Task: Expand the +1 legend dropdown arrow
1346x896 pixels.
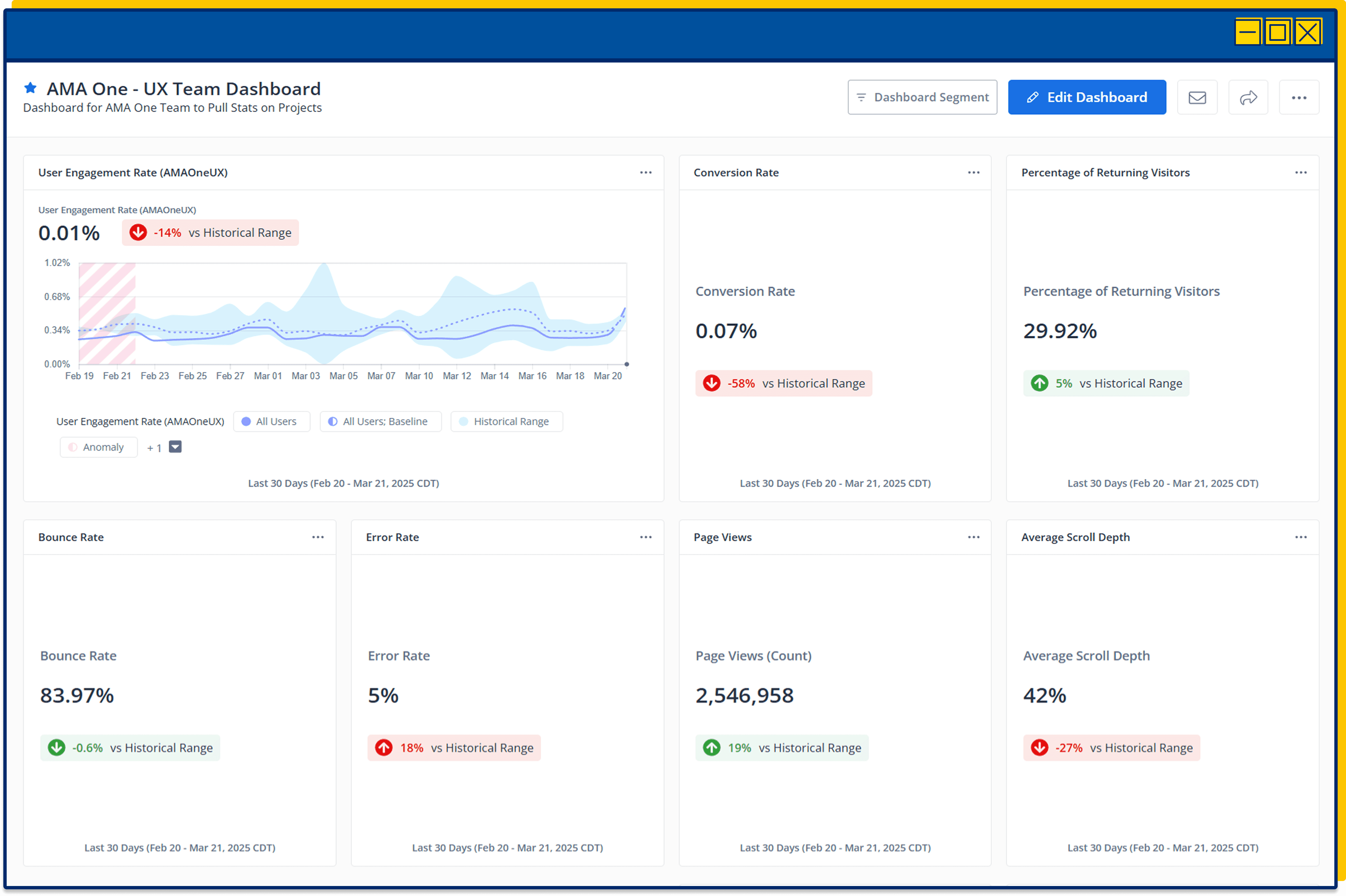Action: click(175, 447)
